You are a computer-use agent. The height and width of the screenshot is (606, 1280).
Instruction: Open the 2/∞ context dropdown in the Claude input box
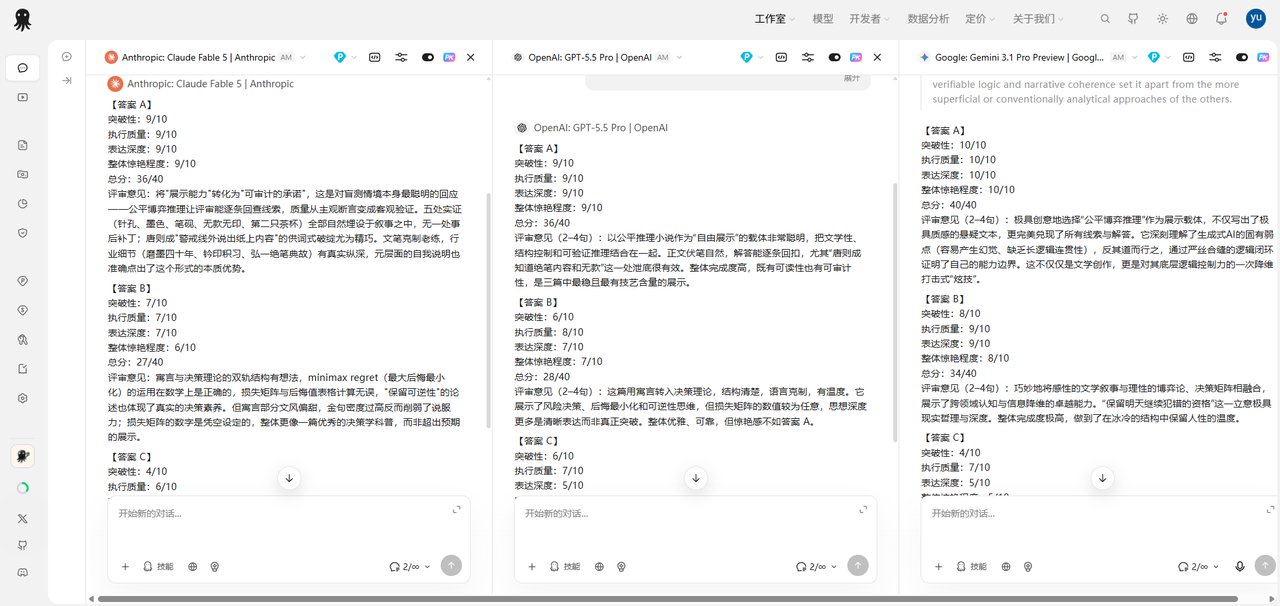(410, 566)
